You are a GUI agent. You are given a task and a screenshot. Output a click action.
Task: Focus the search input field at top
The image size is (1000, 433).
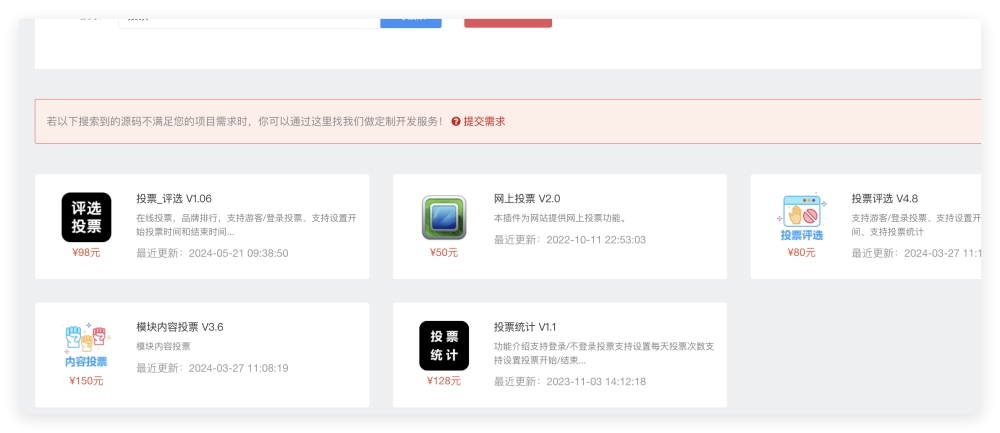click(249, 23)
